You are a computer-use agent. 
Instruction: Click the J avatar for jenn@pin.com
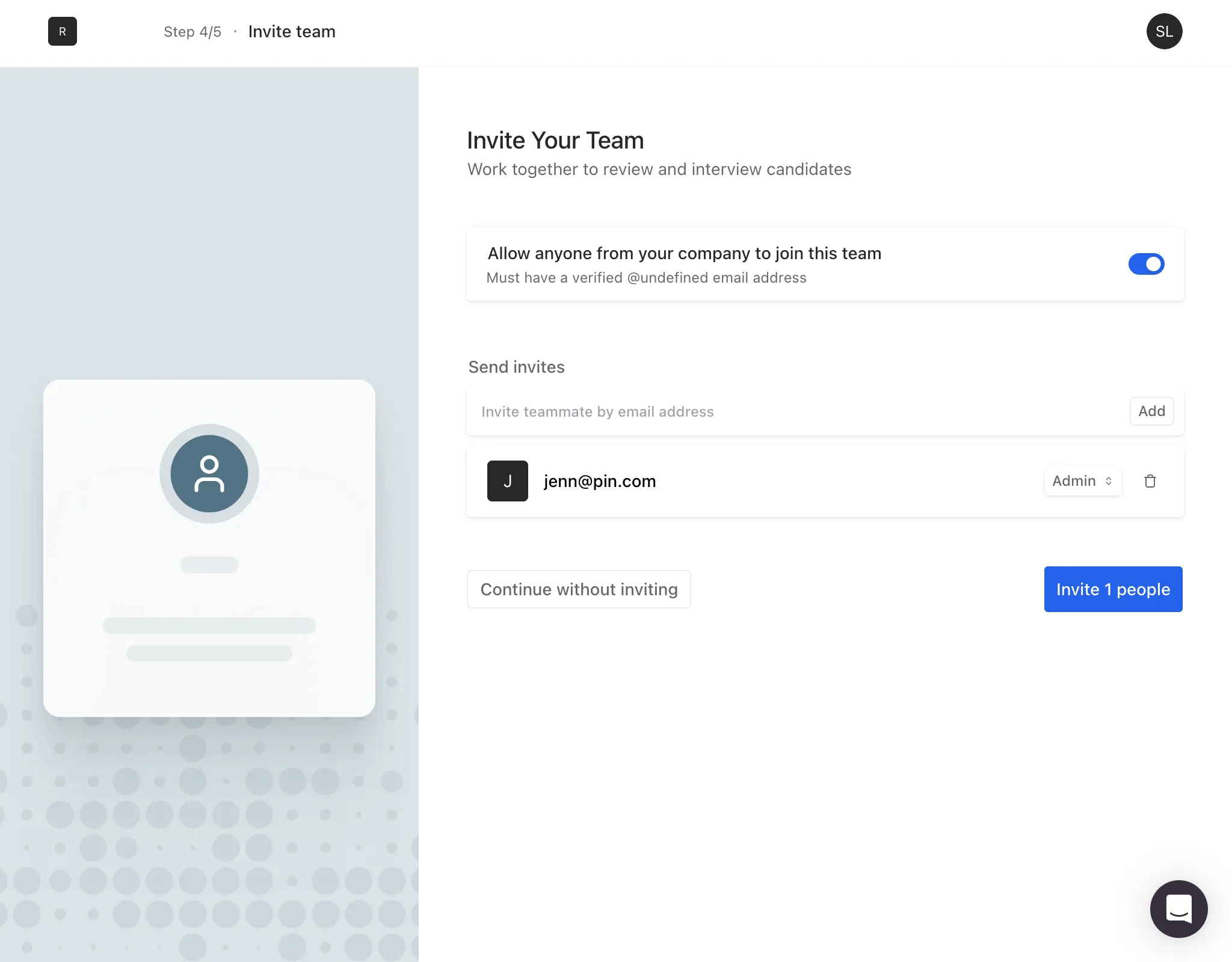507,481
